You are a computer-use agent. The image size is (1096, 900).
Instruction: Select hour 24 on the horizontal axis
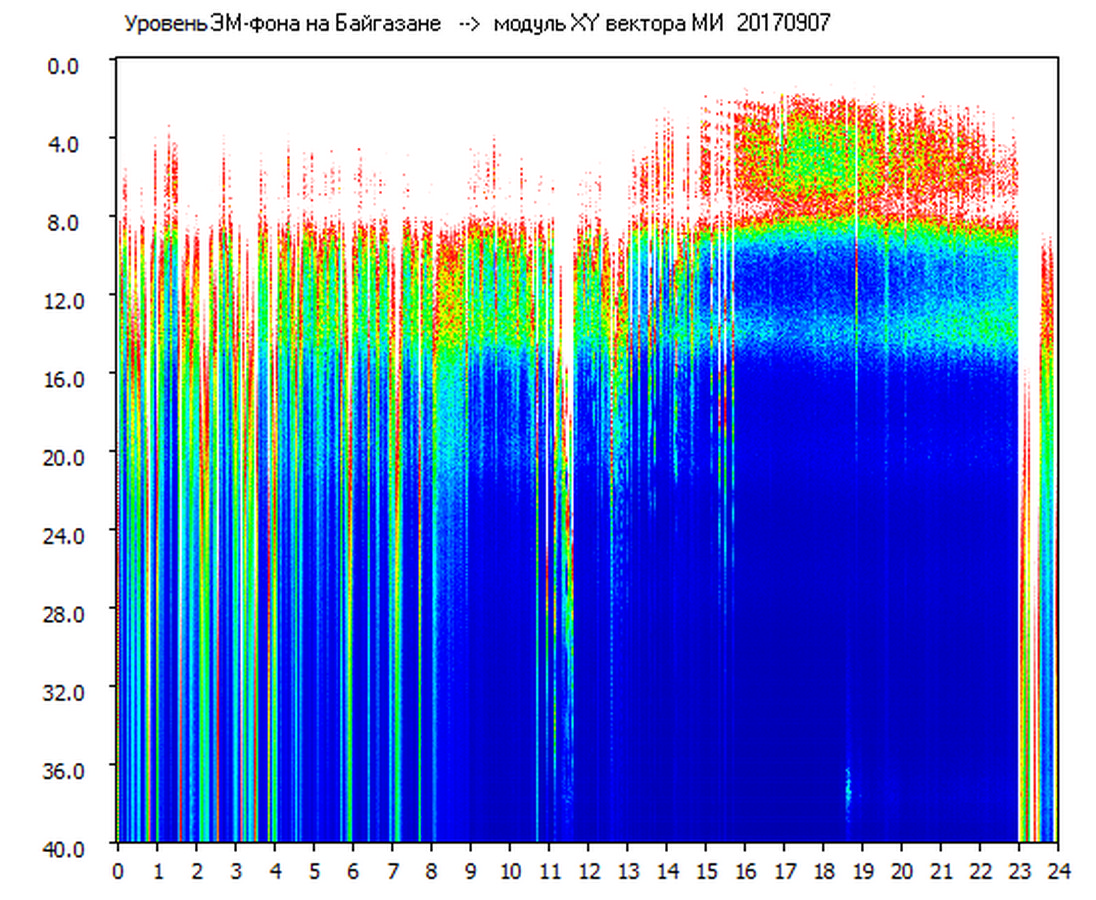point(1058,871)
